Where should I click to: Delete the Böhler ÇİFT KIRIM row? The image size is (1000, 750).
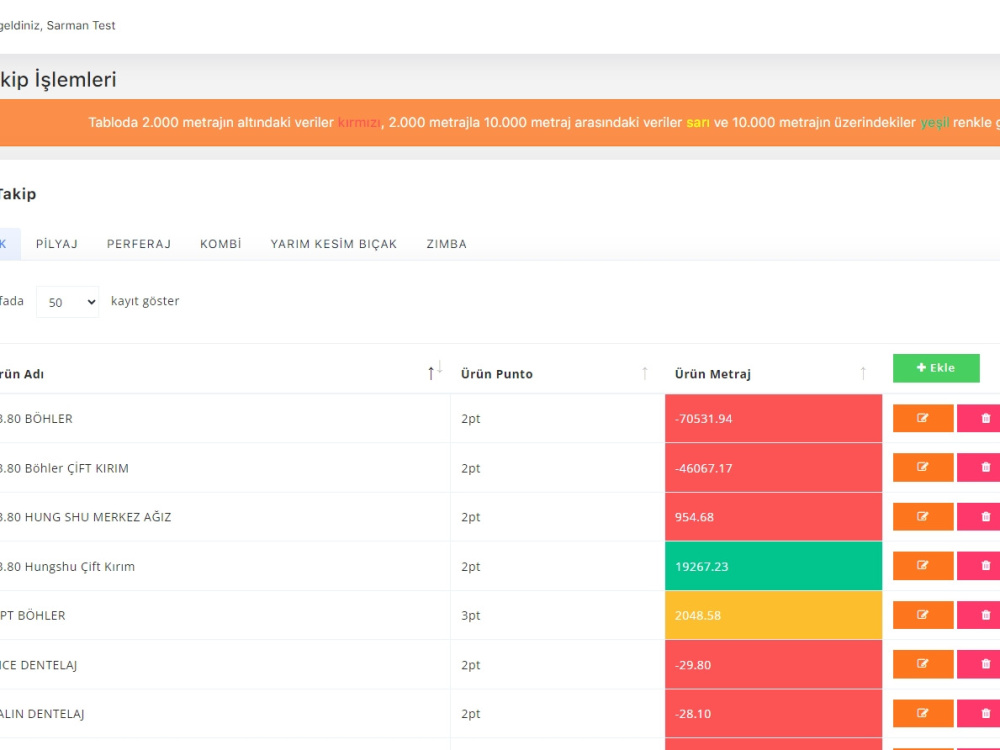[x=979, y=467]
